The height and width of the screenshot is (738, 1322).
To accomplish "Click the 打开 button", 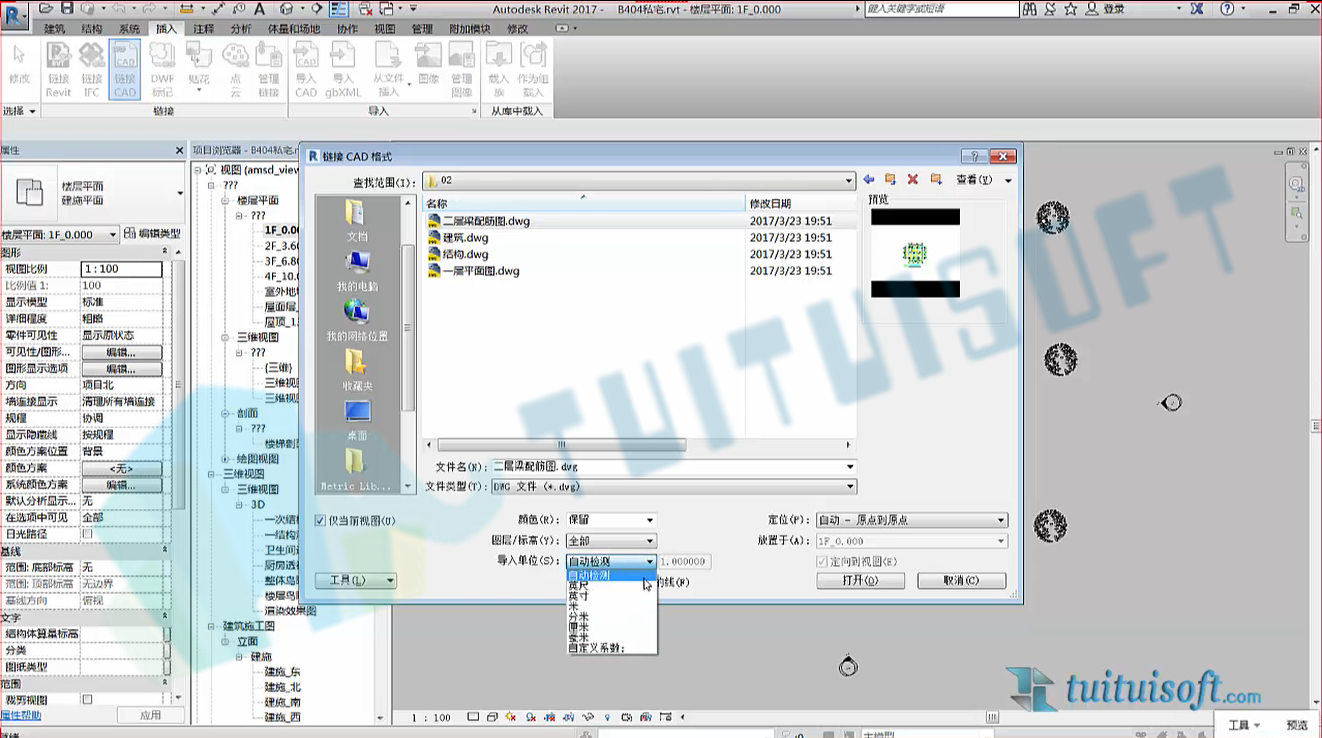I will (x=860, y=581).
